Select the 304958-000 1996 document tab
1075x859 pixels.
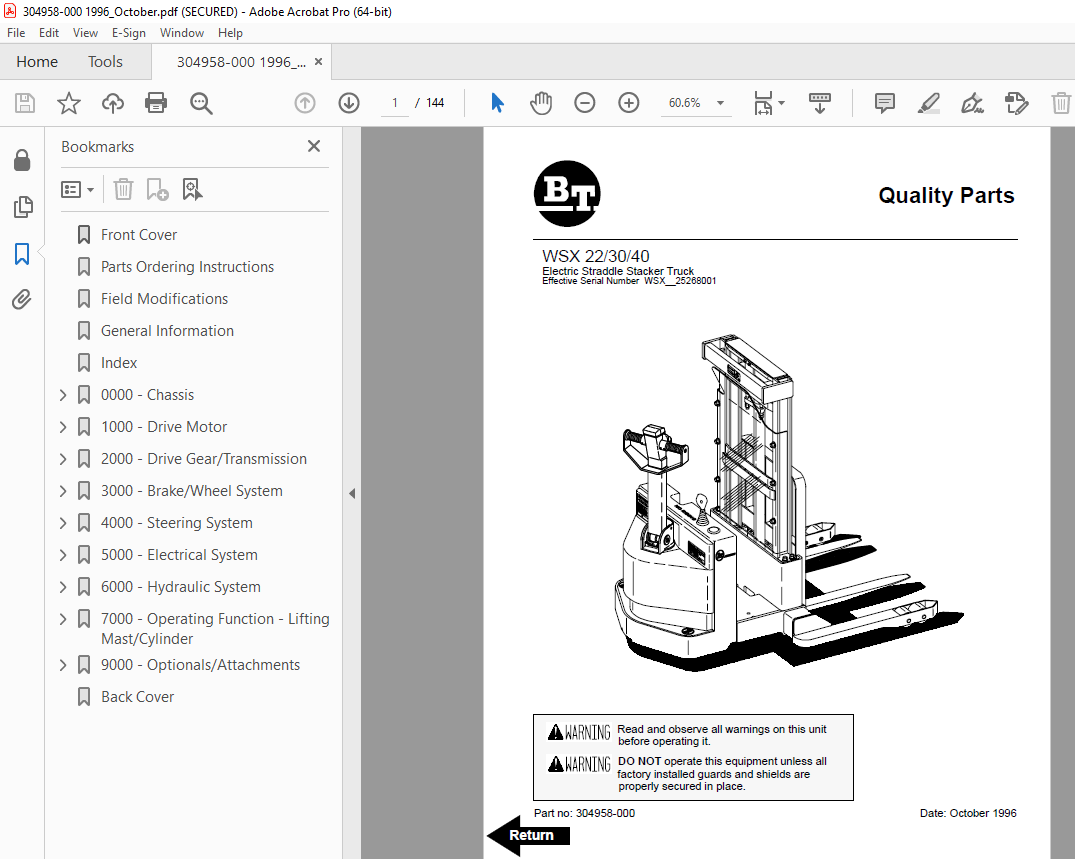[241, 62]
